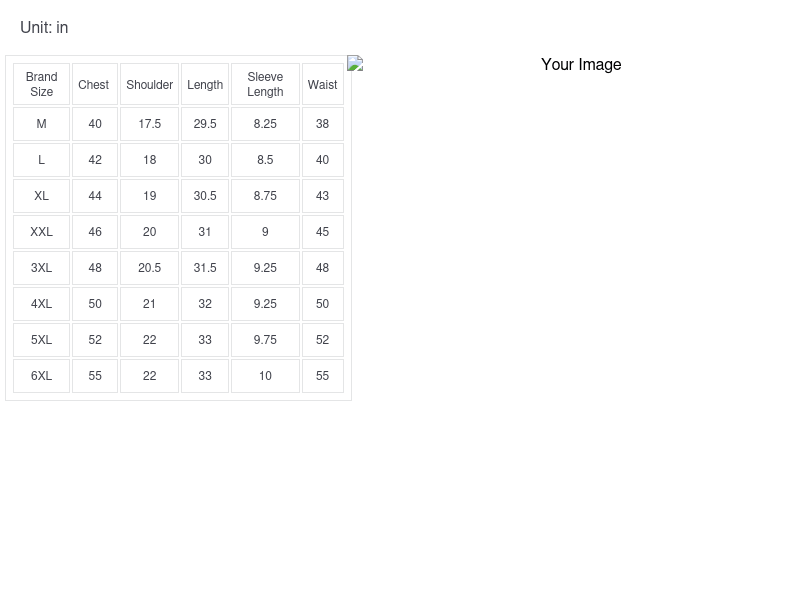The width and height of the screenshot is (800, 600).
Task: Click the 5XL size row label
Action: coord(41,340)
